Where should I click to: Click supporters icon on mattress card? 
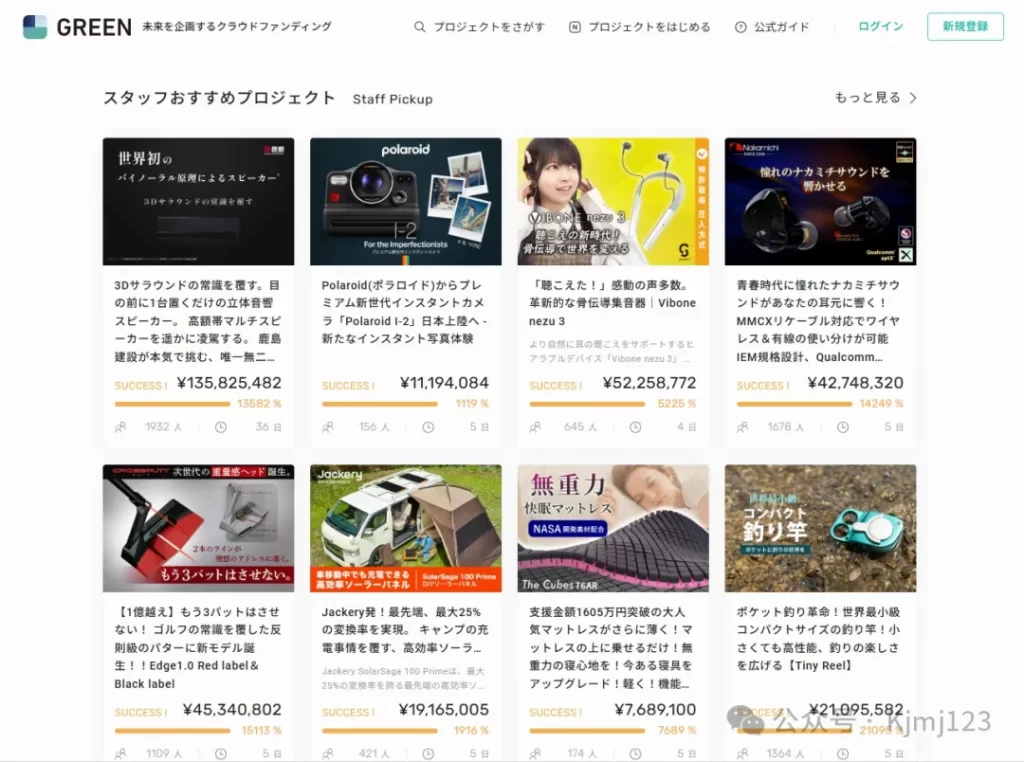pos(536,754)
